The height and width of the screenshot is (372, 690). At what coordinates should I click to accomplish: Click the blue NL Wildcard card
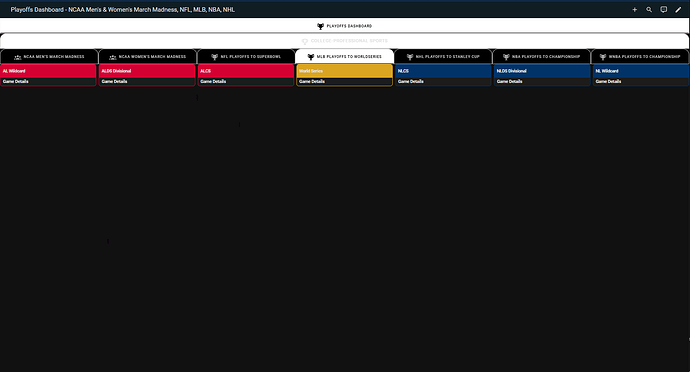pyautogui.click(x=641, y=71)
